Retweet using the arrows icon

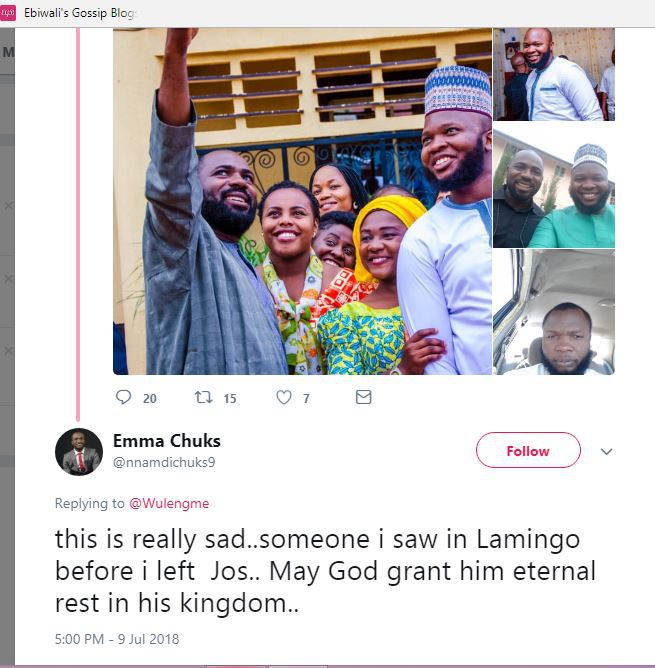pos(204,397)
